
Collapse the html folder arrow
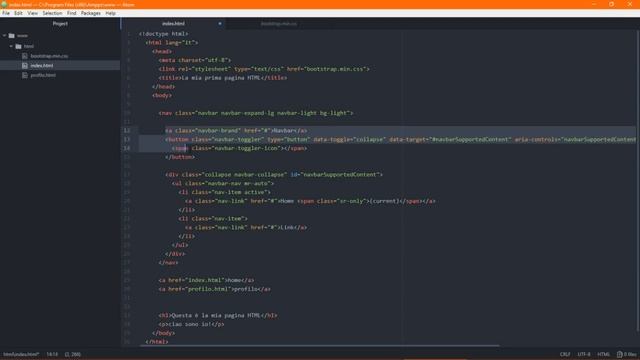(x=11, y=47)
